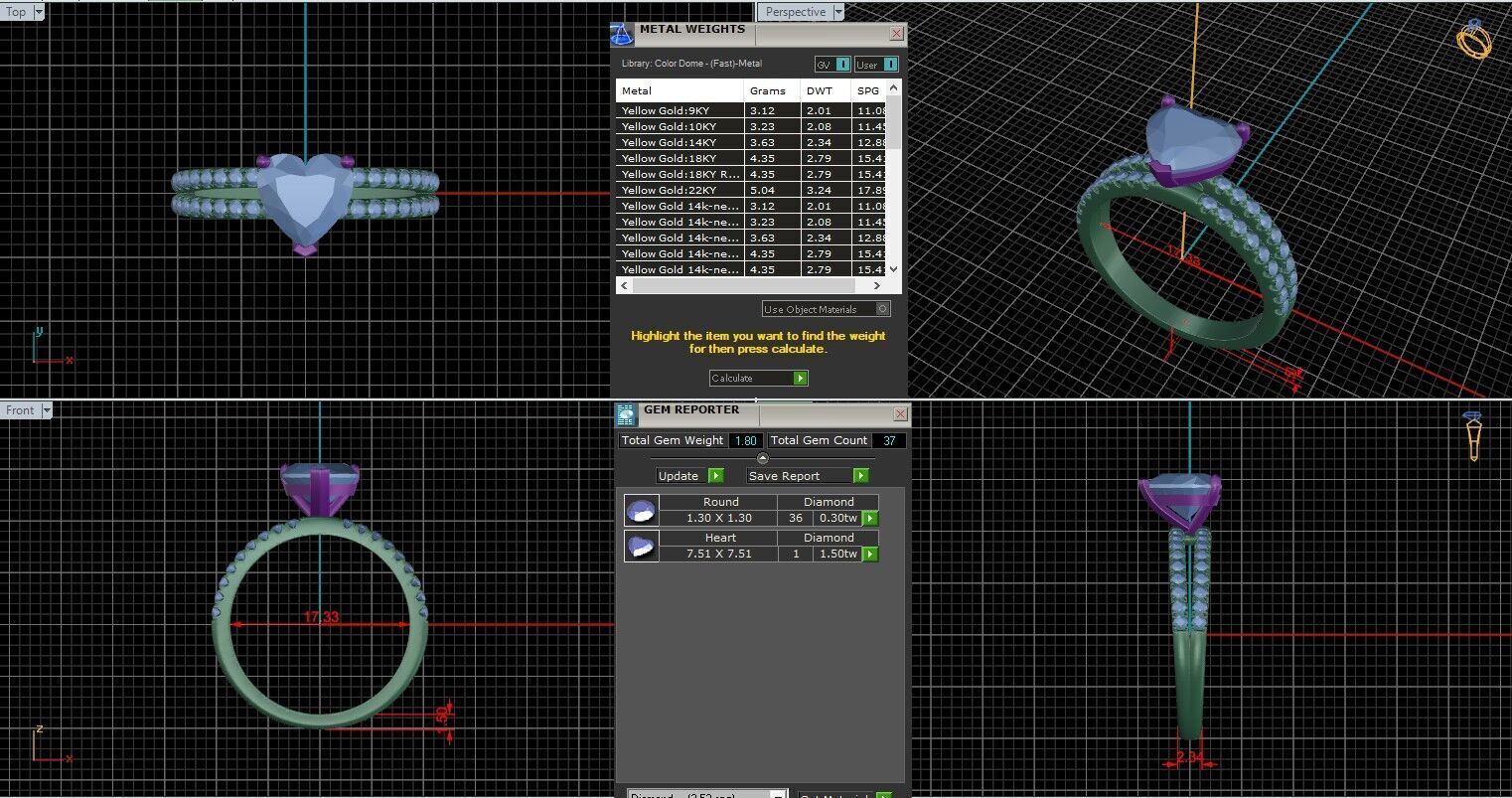This screenshot has height=798, width=1512.
Task: Close the Gem Reporter panel
Action: [900, 413]
